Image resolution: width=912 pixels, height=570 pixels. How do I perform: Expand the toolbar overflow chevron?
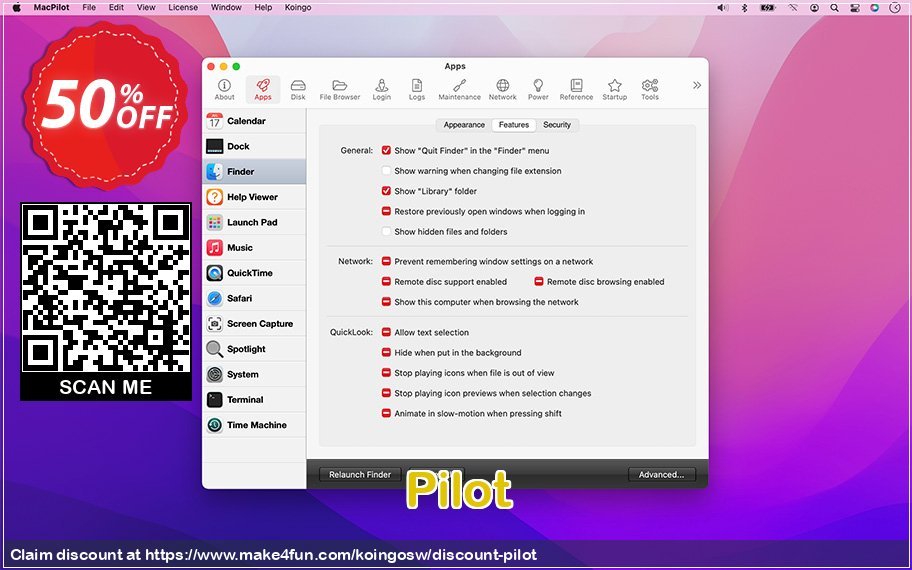(697, 86)
